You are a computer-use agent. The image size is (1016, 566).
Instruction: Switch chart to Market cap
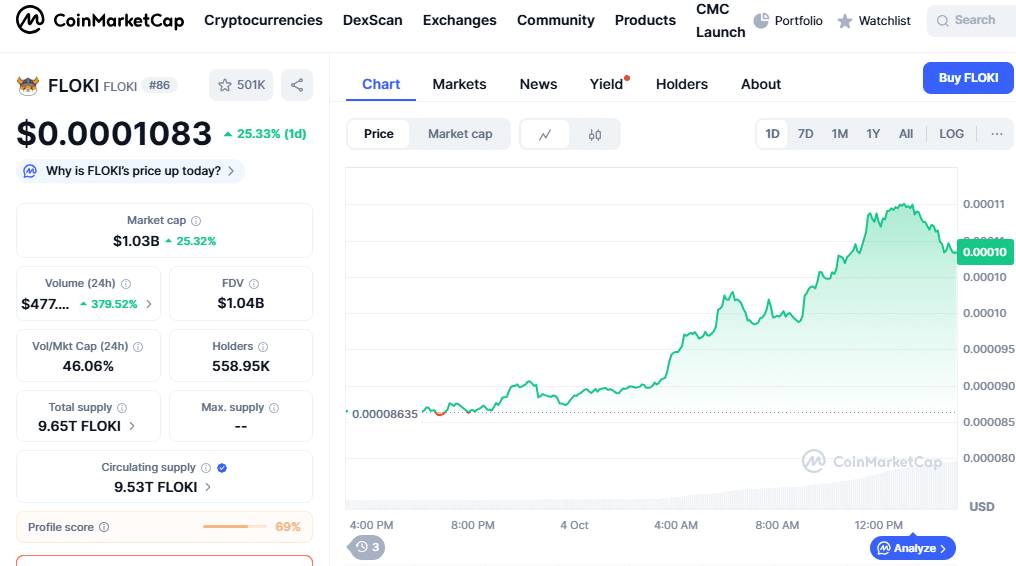point(460,134)
